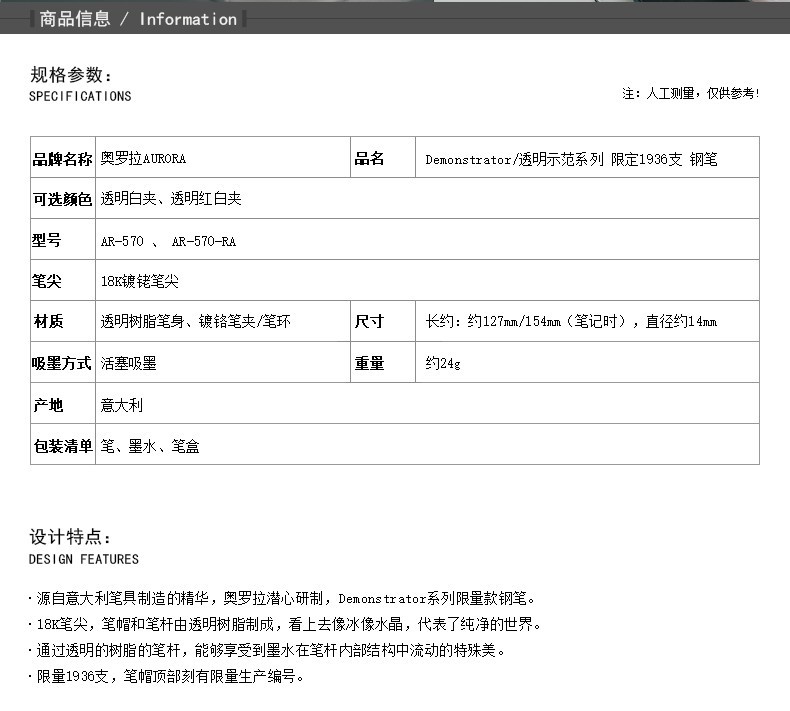Click the DESIGN FEATURES subtitle

(84, 559)
